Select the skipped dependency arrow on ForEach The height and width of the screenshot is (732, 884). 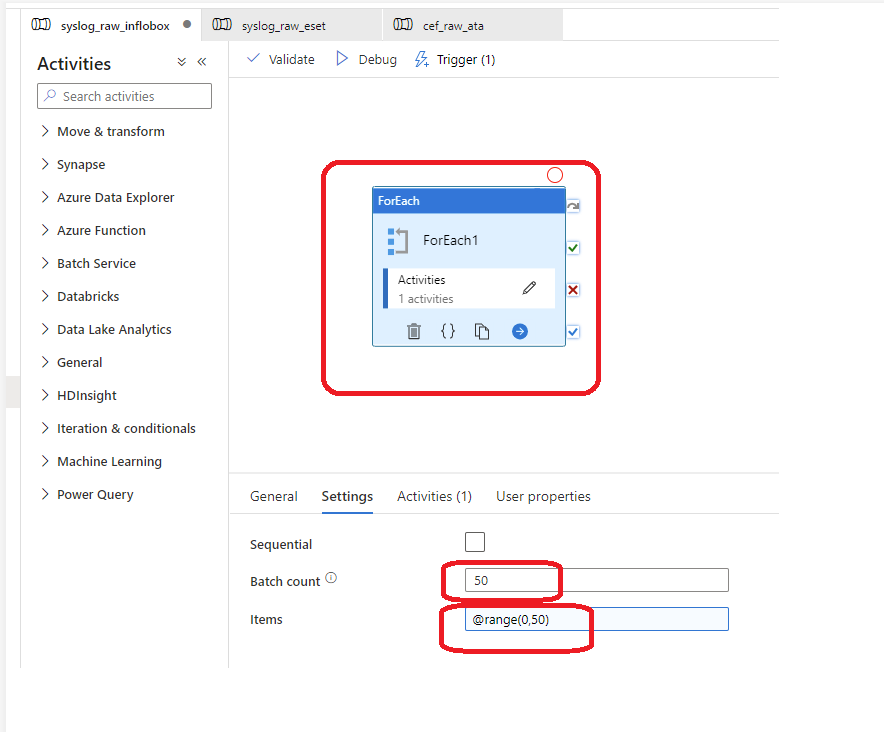(x=573, y=206)
